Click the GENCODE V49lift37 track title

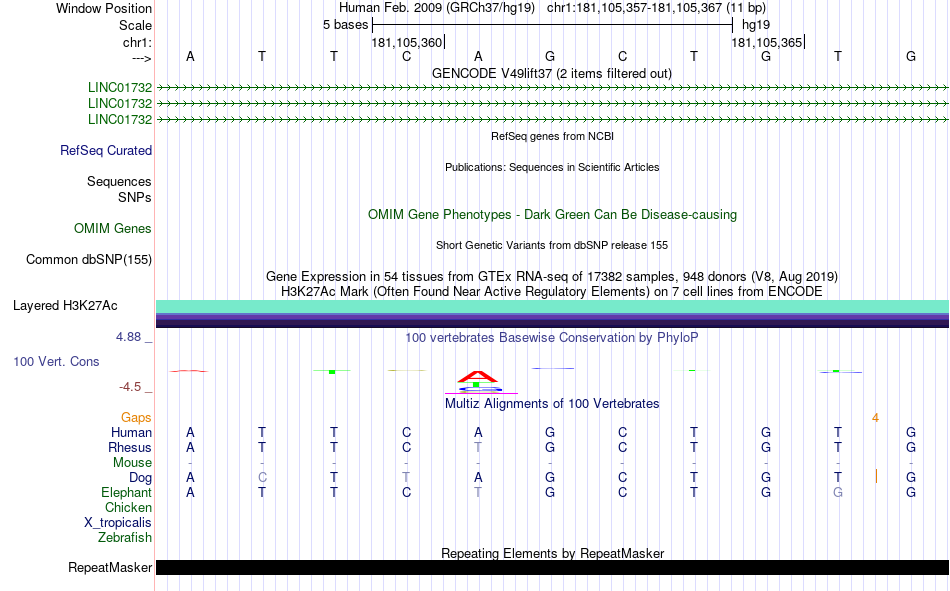click(x=551, y=73)
